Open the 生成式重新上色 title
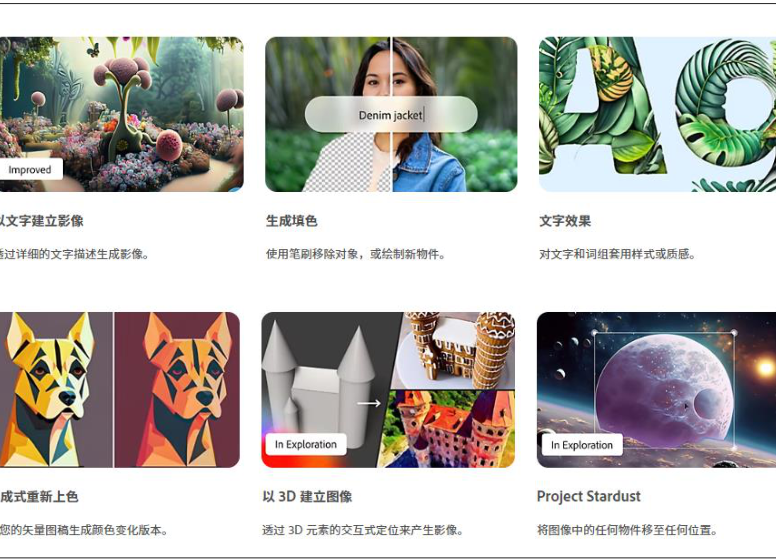 coord(39,496)
